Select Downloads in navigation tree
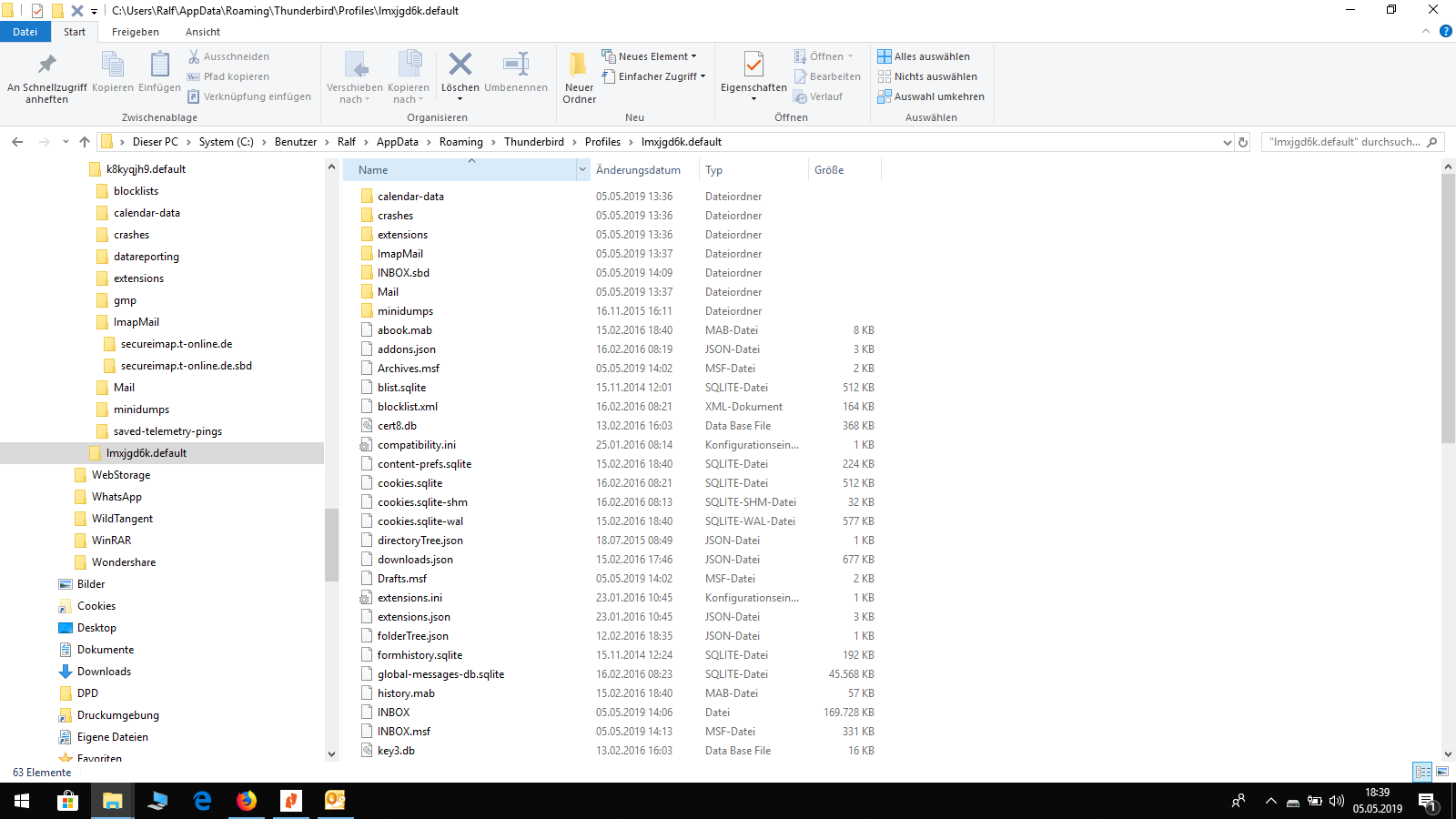 pos(104,672)
